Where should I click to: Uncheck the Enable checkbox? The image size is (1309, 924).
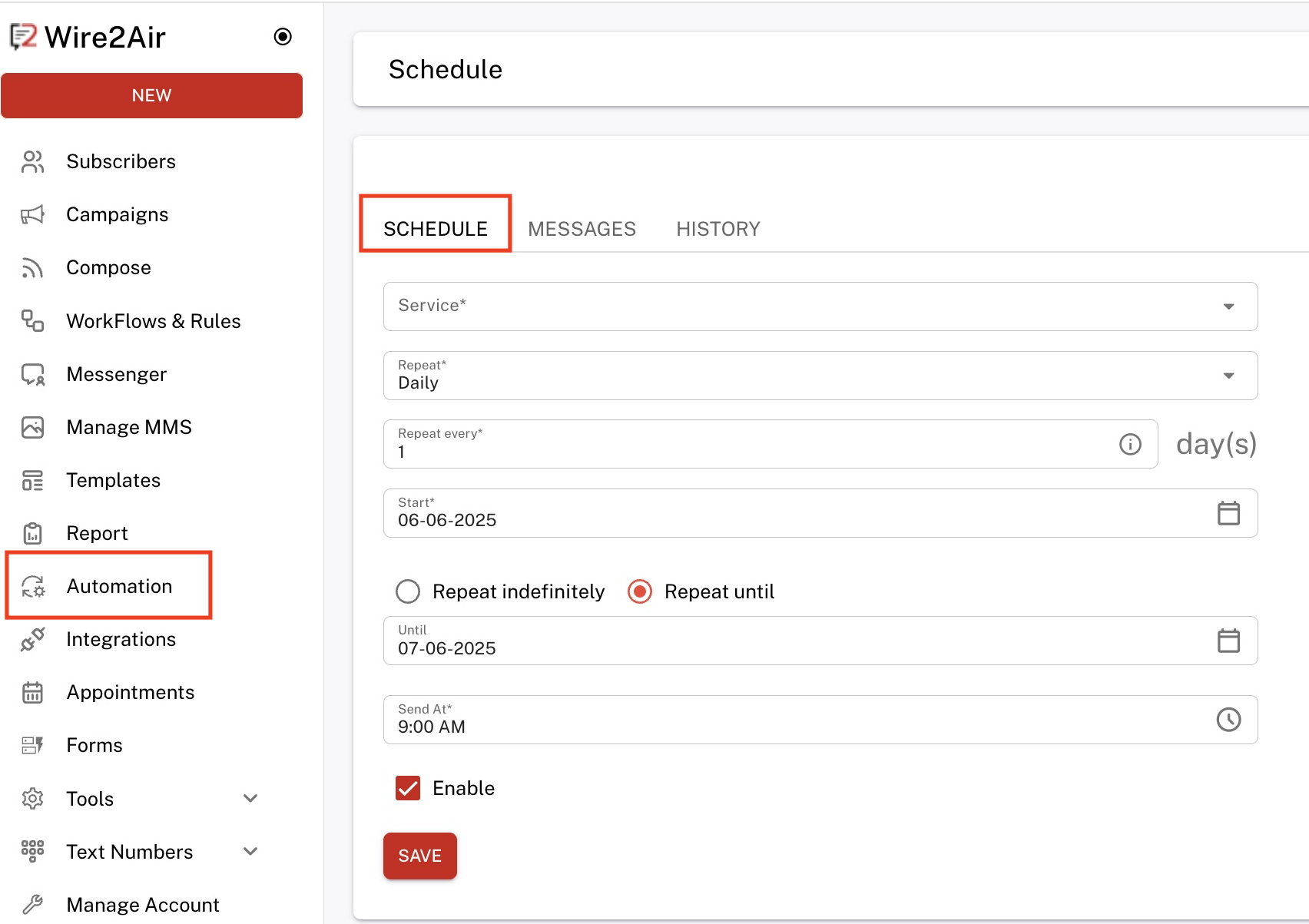408,788
